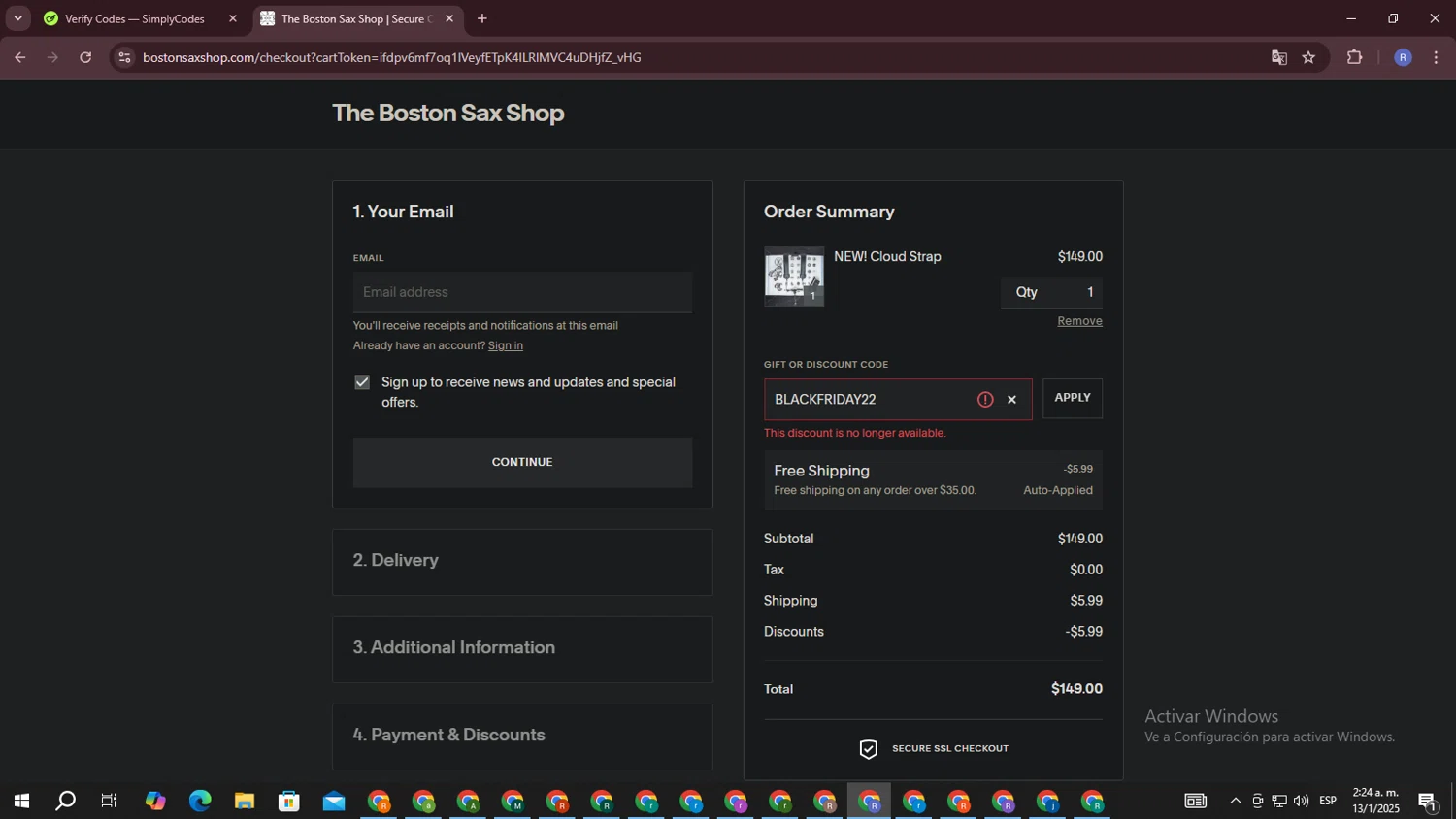Open Microsoft Store from taskbar

point(289,802)
